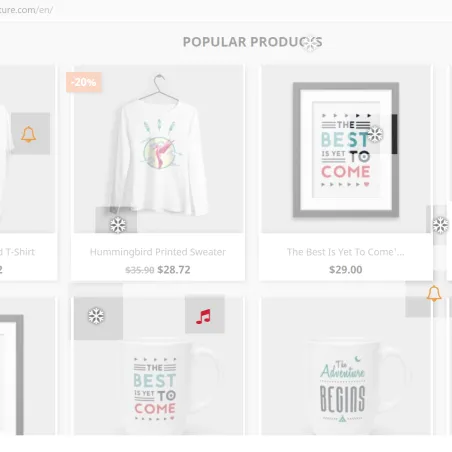Viewport: 452px width, 452px height.
Task: Click the orange bell on the T-shirt image
Action: pos(29,134)
